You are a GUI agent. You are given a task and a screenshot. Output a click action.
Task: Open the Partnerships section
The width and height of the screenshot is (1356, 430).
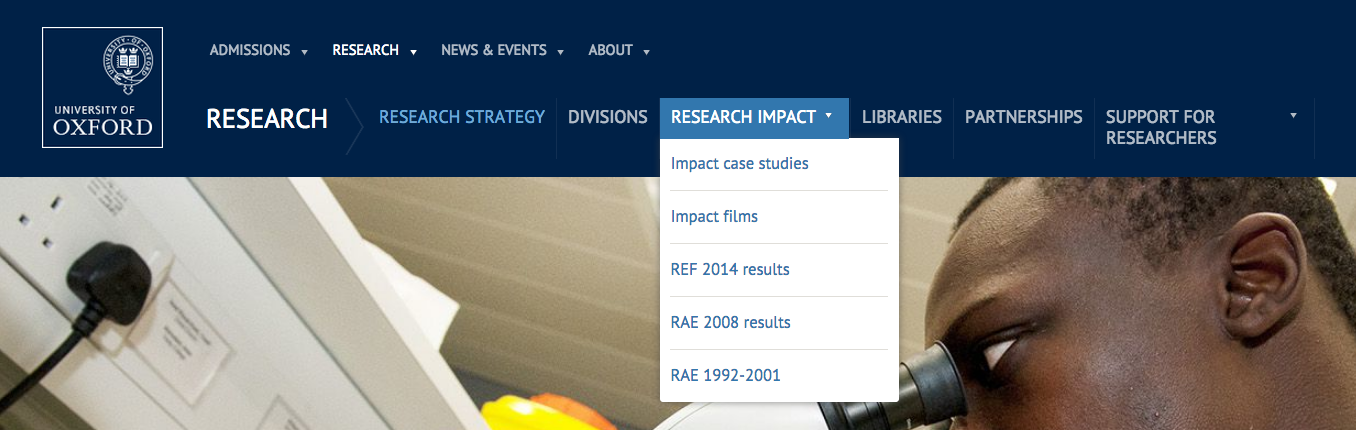pyautogui.click(x=1023, y=117)
